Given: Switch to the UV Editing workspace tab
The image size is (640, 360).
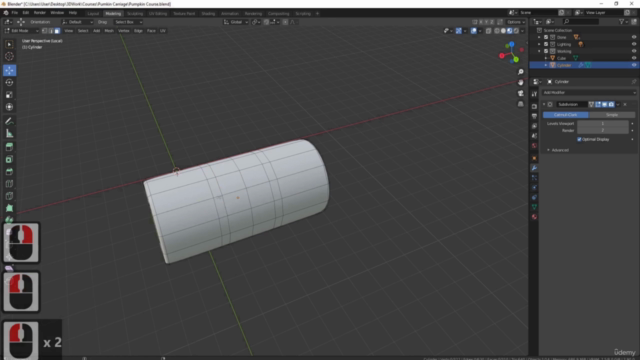Looking at the screenshot, I should pyautogui.click(x=158, y=13).
